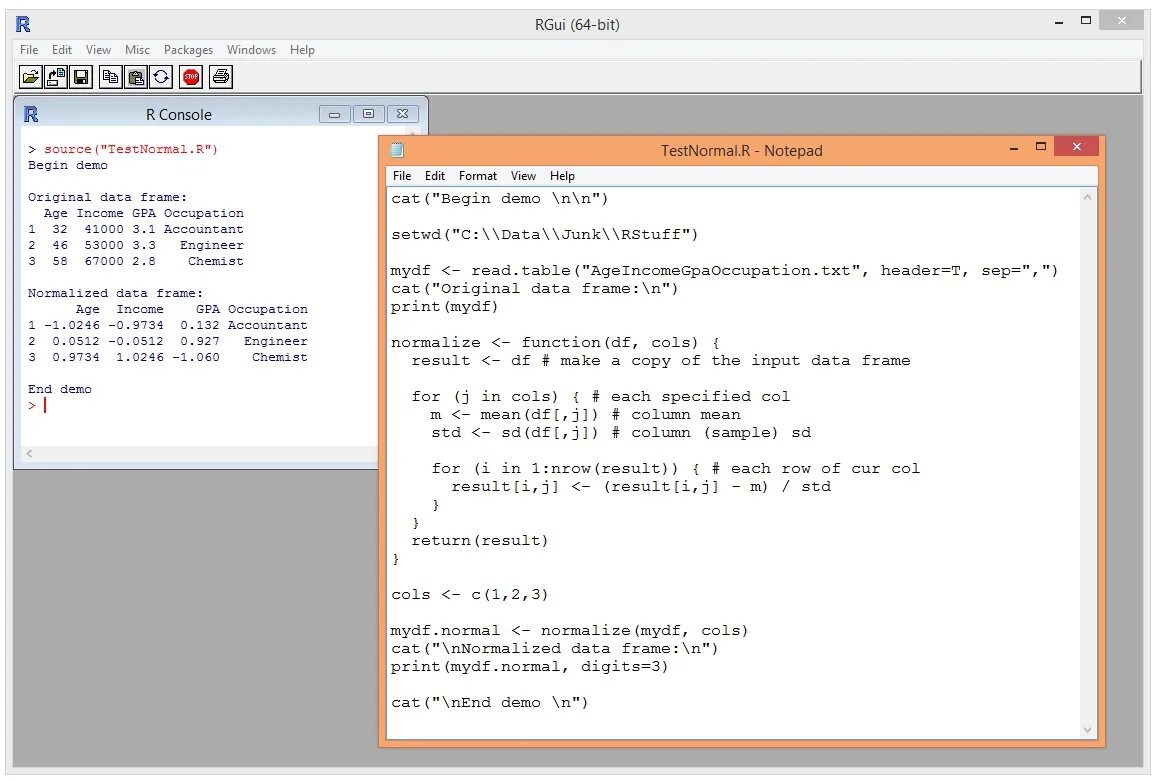Click the Load workspace toolbar icon

click(56, 77)
